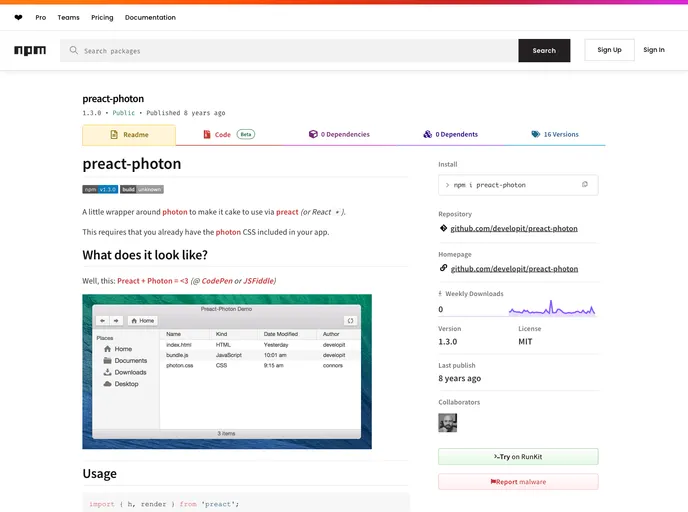688x512 pixels.
Task: Switch to the Code Beta tab
Action: 229,134
